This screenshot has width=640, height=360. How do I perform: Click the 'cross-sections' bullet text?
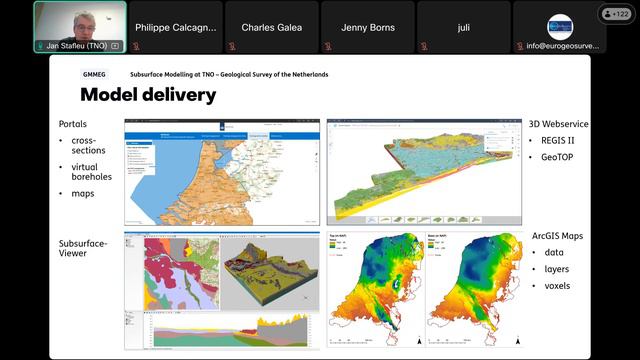[89, 145]
